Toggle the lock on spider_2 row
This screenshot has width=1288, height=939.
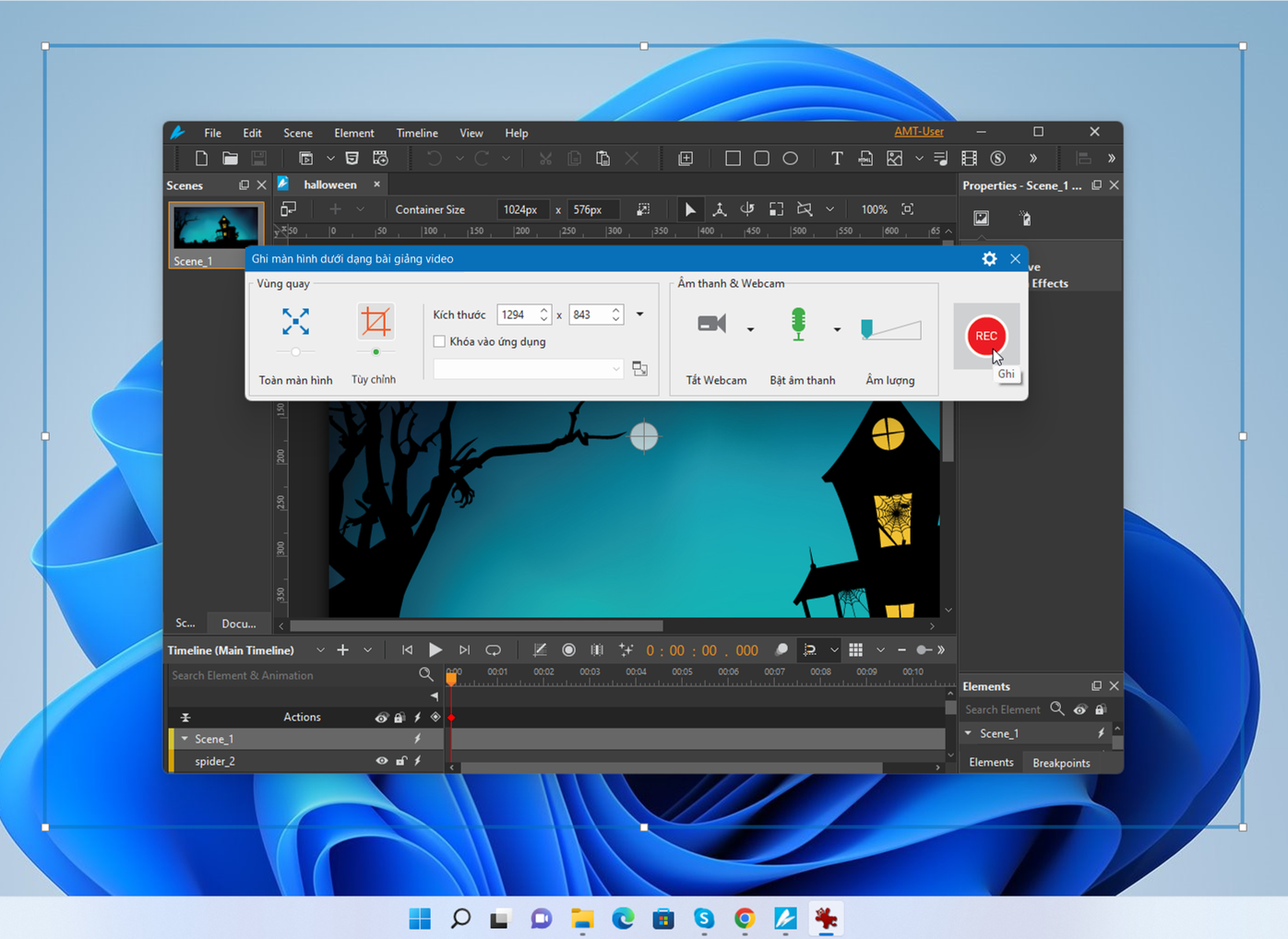pos(400,761)
